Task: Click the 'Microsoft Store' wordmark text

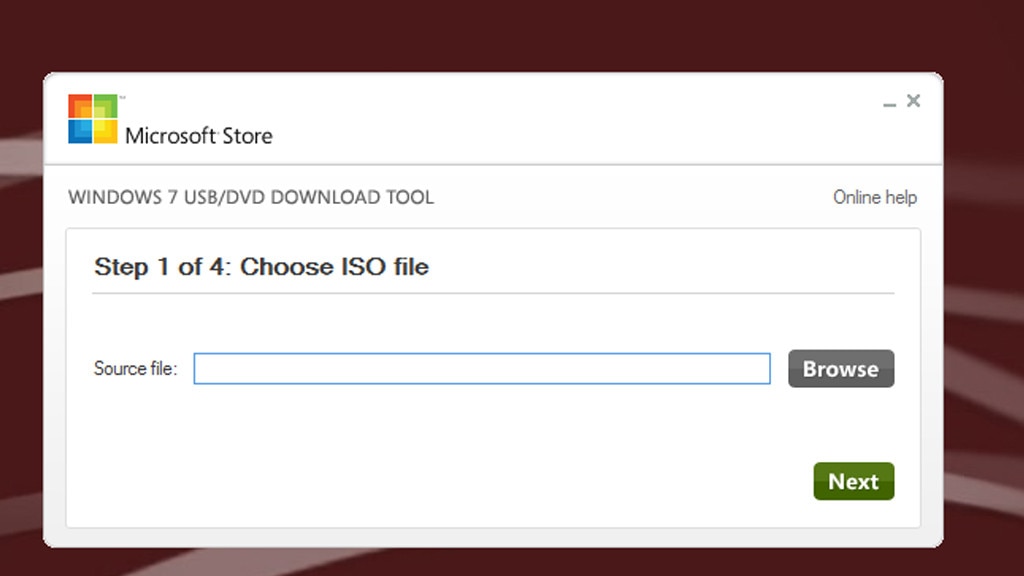Action: [199, 136]
